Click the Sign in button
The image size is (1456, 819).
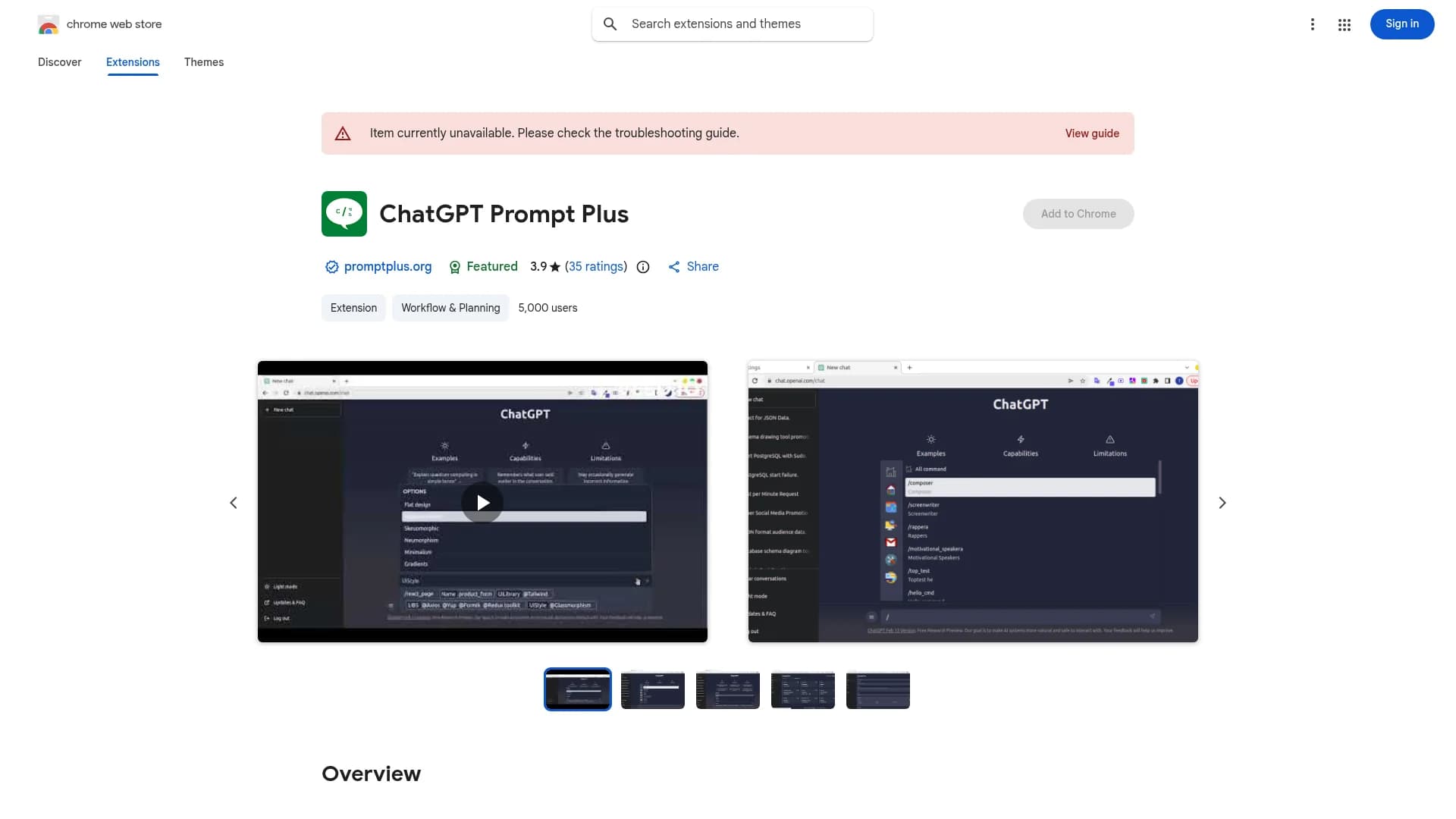coord(1401,24)
